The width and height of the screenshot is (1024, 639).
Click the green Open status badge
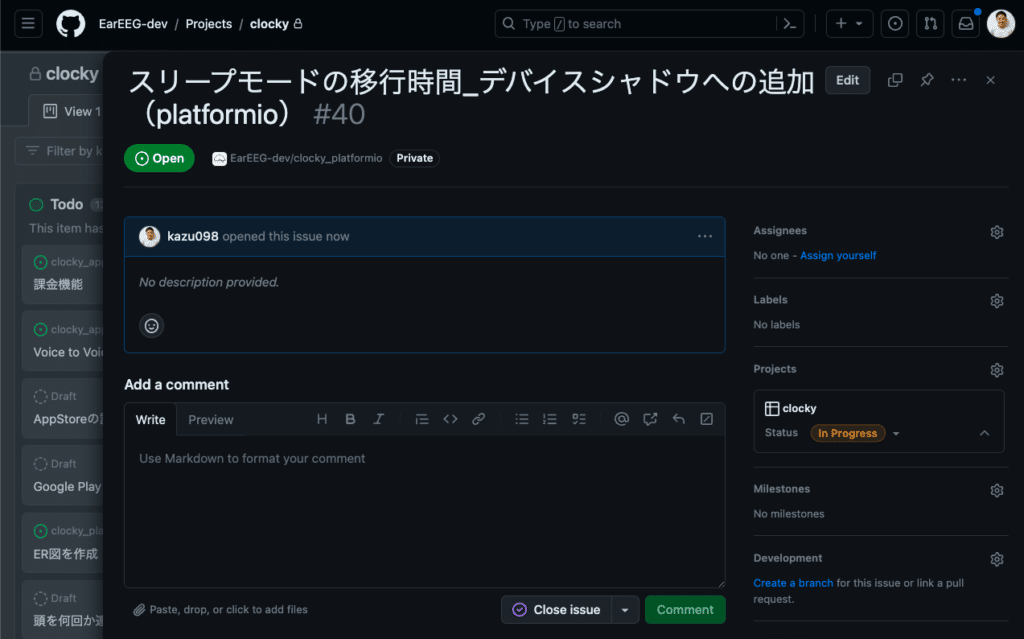click(x=159, y=158)
